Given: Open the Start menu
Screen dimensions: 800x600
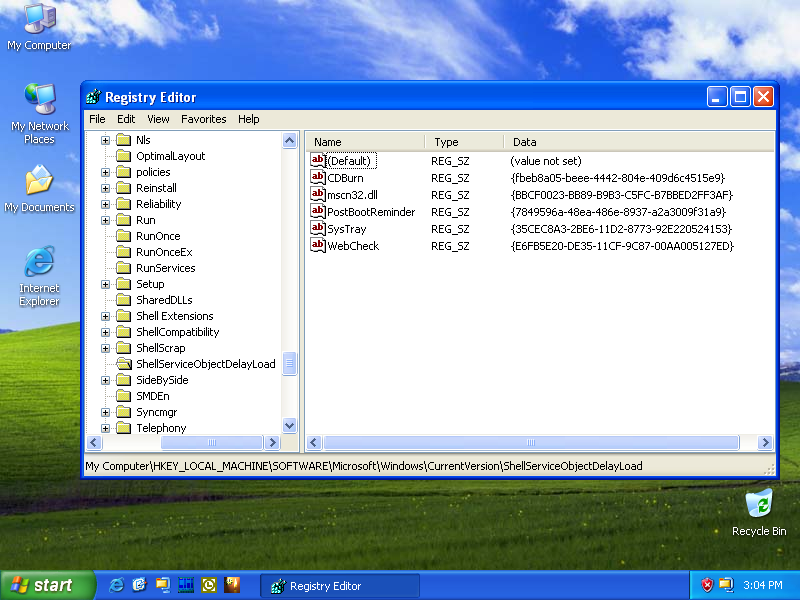Looking at the screenshot, I should (x=47, y=585).
